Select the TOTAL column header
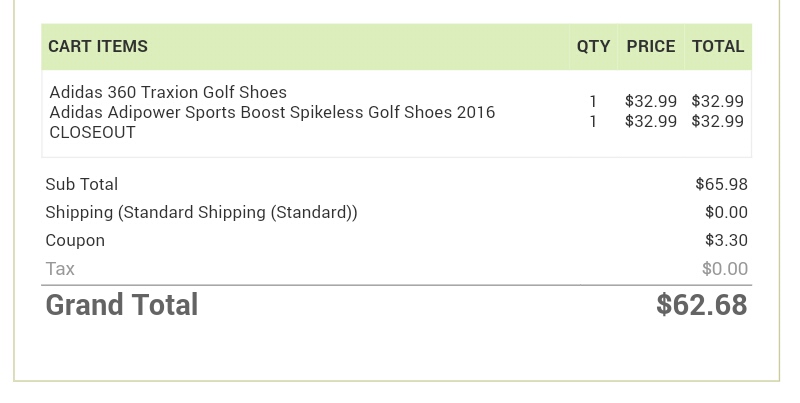 (718, 46)
